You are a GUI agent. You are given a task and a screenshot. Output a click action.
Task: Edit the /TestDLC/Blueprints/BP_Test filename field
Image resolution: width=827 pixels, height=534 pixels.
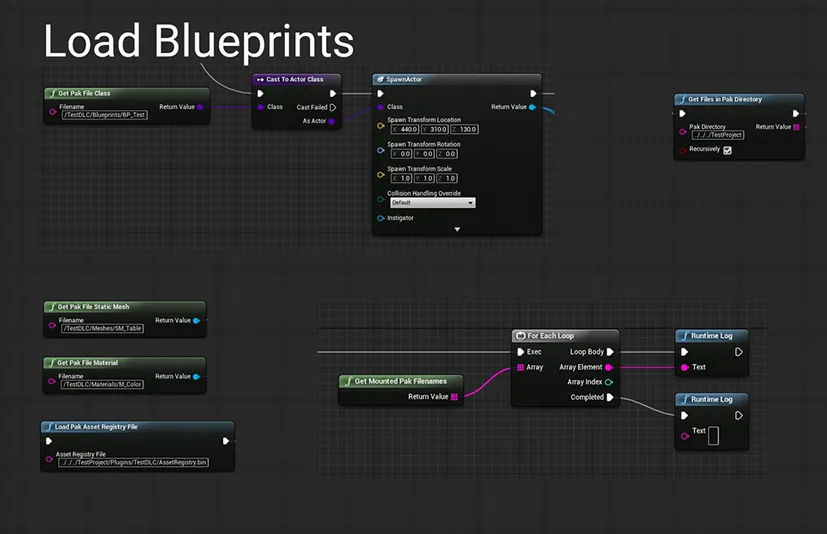[x=104, y=115]
